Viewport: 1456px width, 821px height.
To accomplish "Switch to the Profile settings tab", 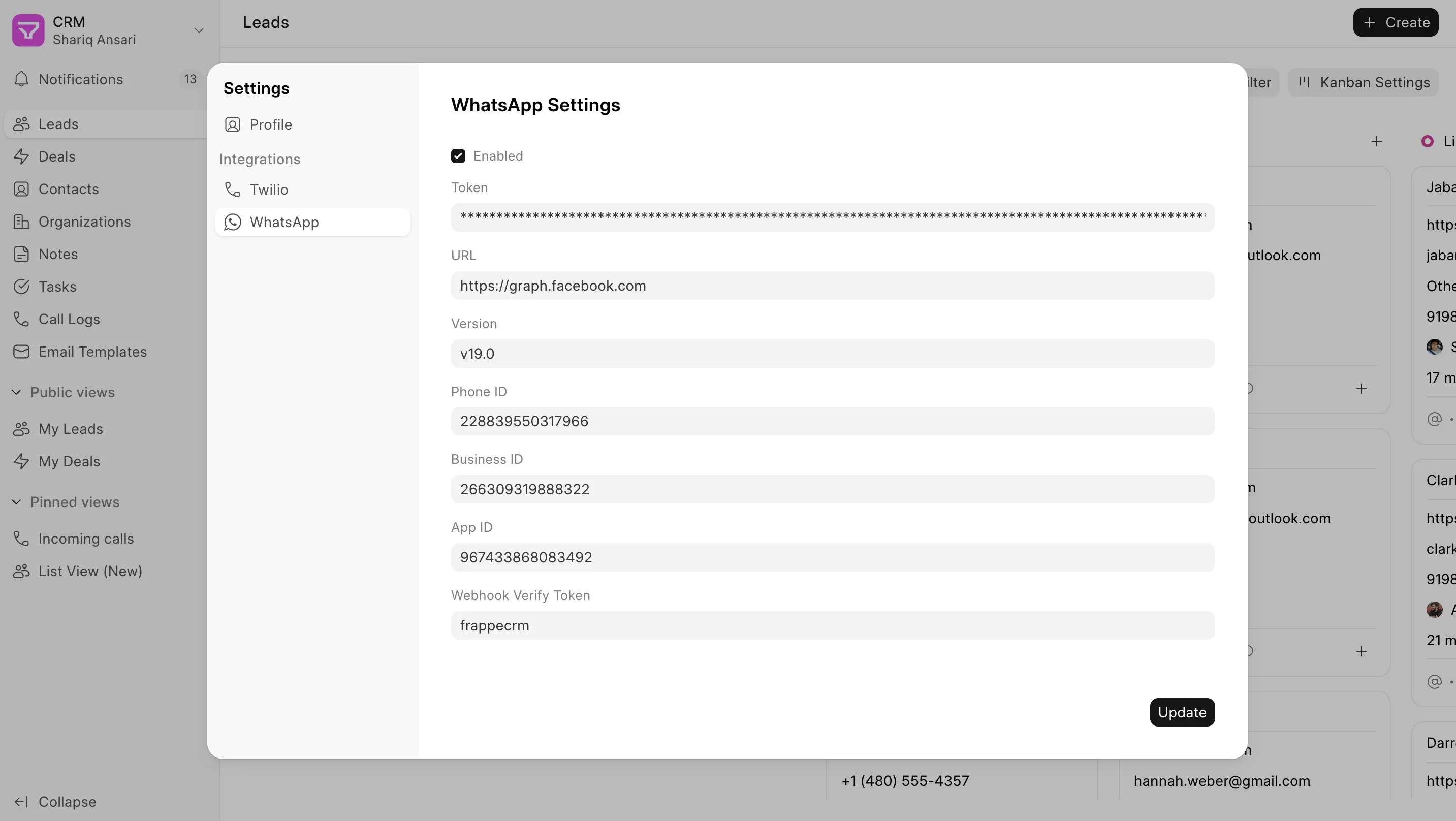I will 271,124.
